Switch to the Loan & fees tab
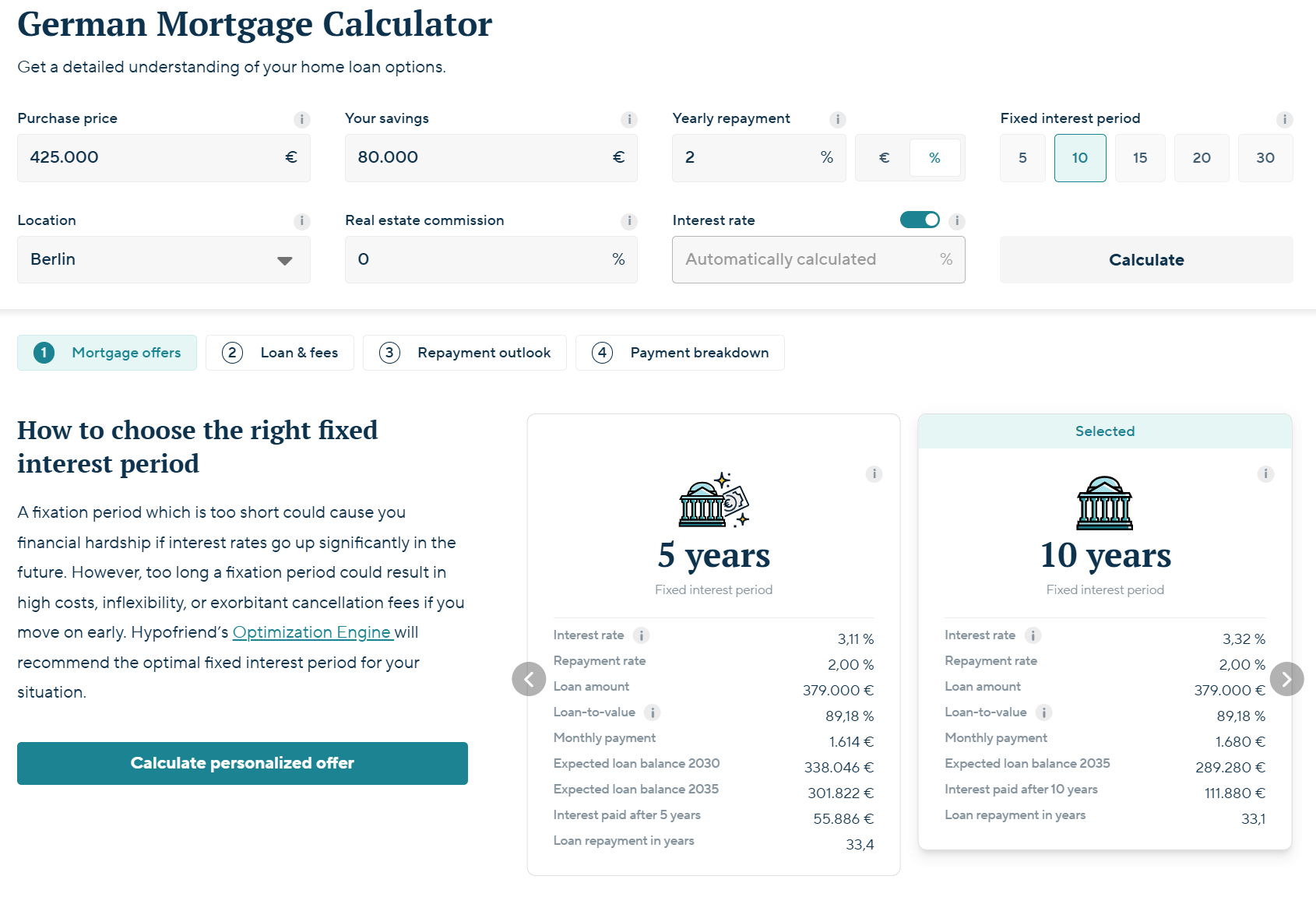The image size is (1316, 897). pos(280,353)
